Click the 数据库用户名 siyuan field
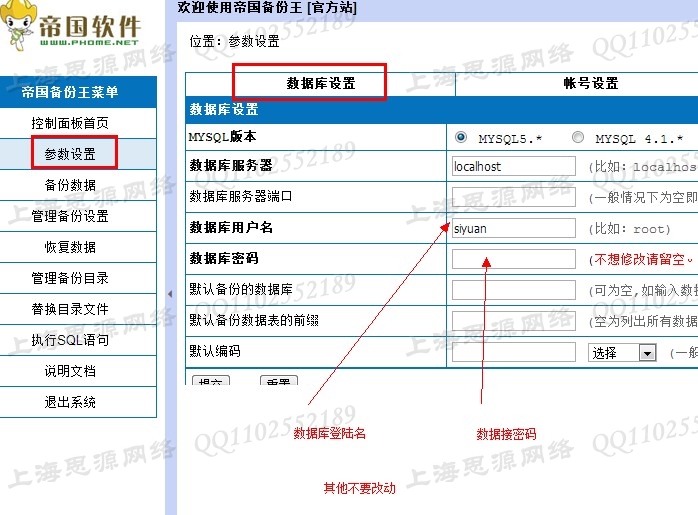Viewport: 698px width, 515px height. (x=514, y=228)
